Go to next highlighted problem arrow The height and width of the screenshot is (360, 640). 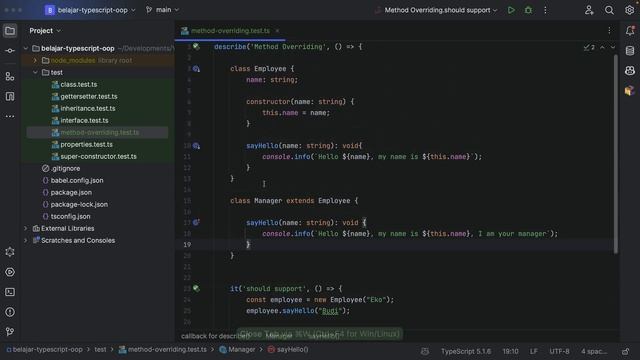click(x=613, y=48)
